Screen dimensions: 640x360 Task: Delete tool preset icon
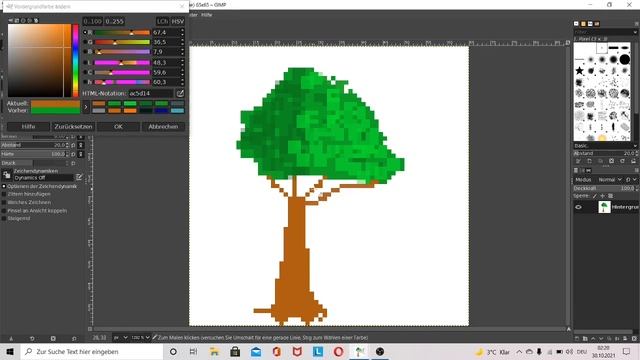pyautogui.click(x=53, y=338)
